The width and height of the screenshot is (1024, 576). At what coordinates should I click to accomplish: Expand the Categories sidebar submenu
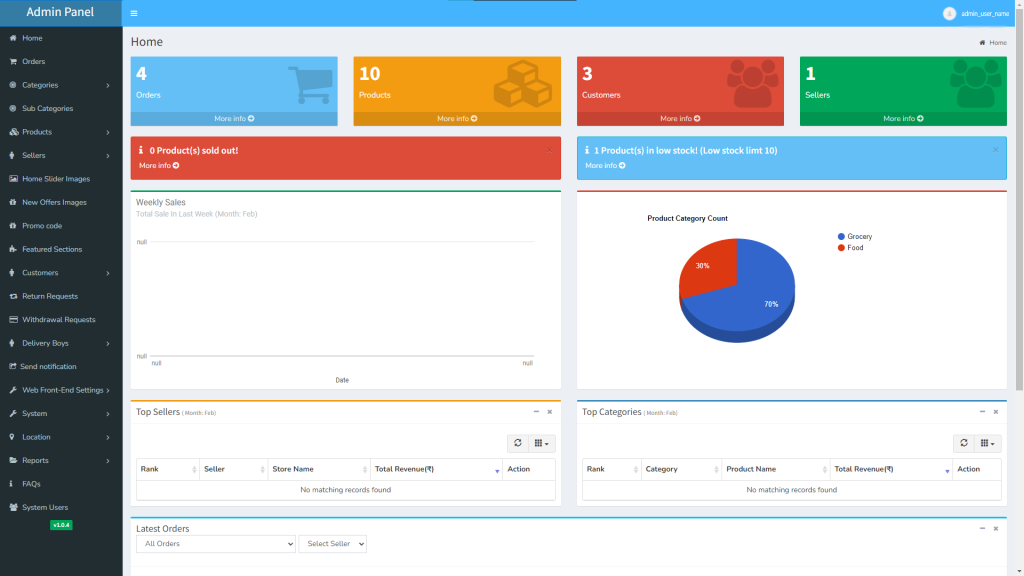pyautogui.click(x=40, y=84)
